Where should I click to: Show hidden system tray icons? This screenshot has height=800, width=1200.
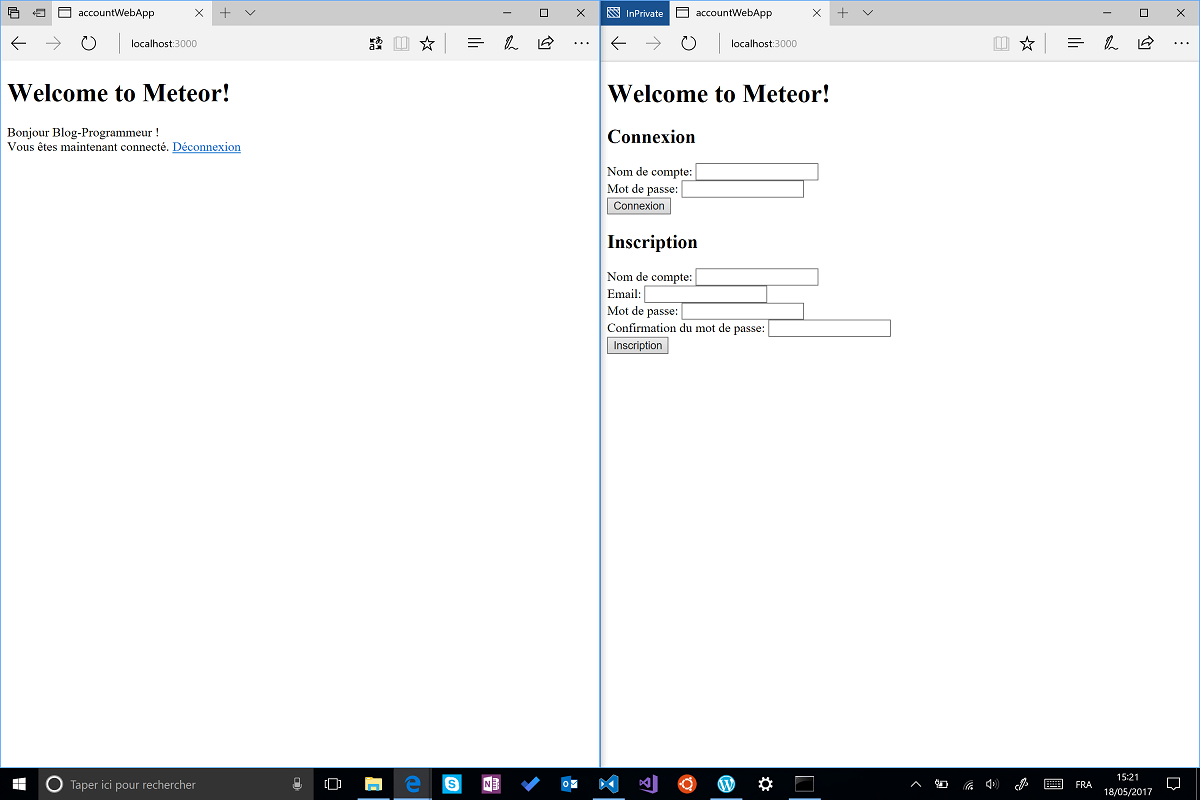(915, 784)
